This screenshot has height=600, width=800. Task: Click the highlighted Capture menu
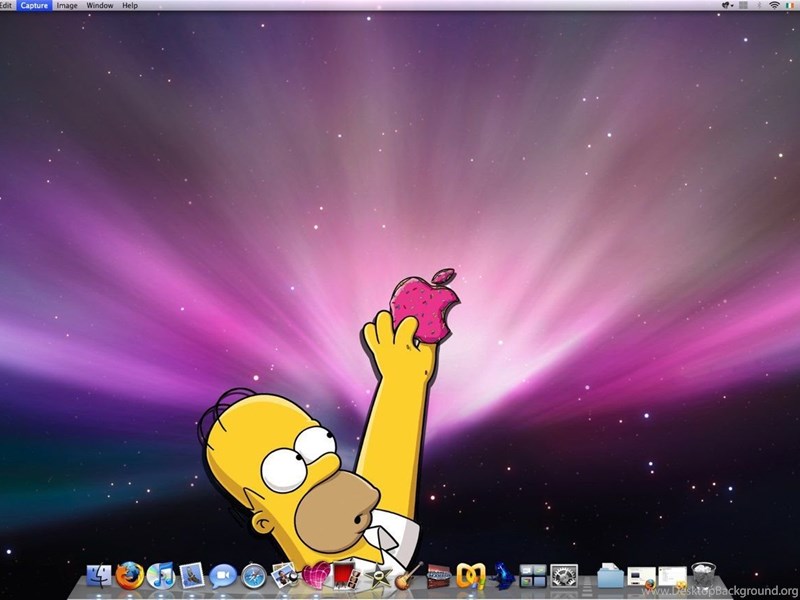pos(34,5)
